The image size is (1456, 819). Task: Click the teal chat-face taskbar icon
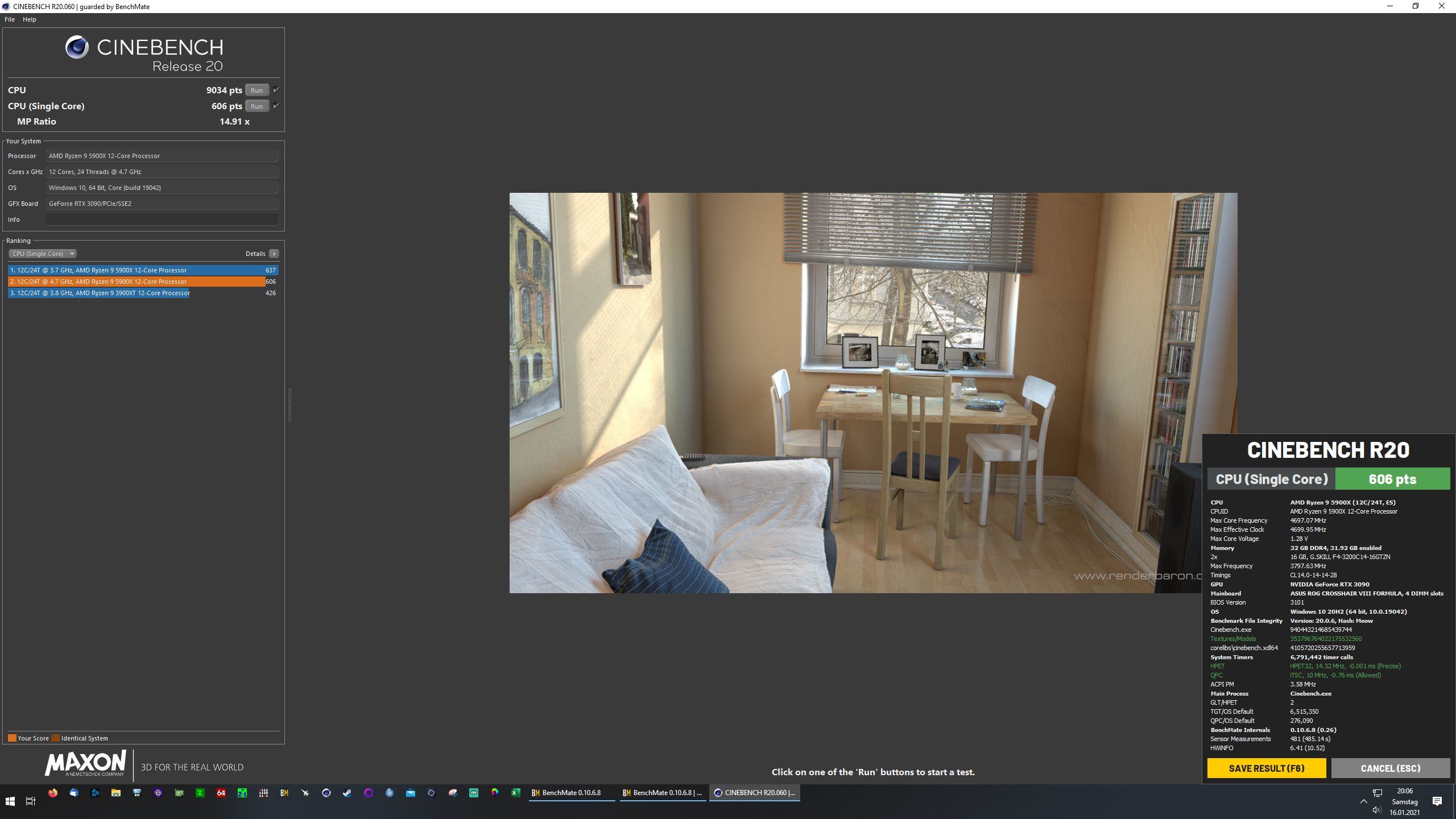(474, 793)
